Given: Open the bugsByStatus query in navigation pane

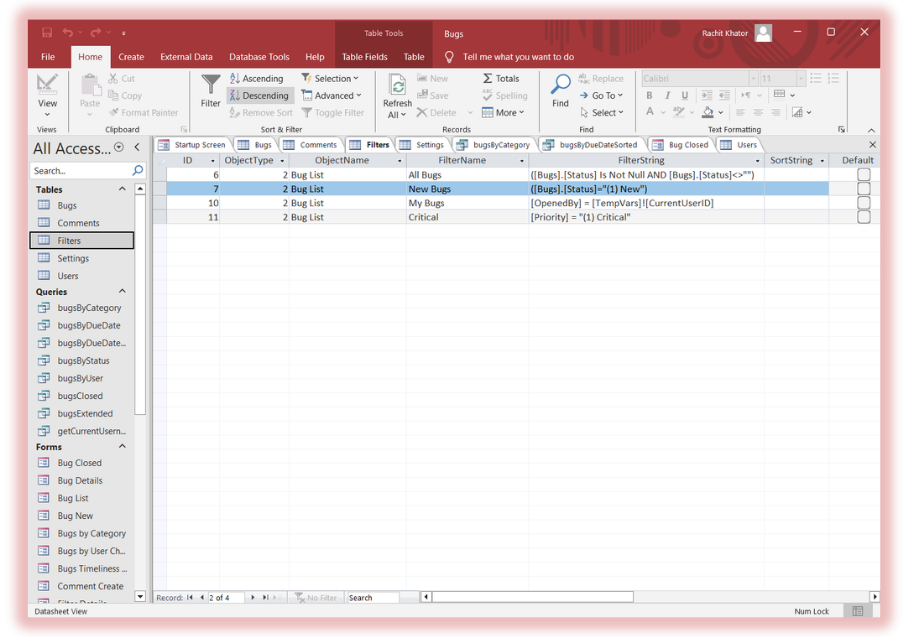Looking at the screenshot, I should (84, 361).
